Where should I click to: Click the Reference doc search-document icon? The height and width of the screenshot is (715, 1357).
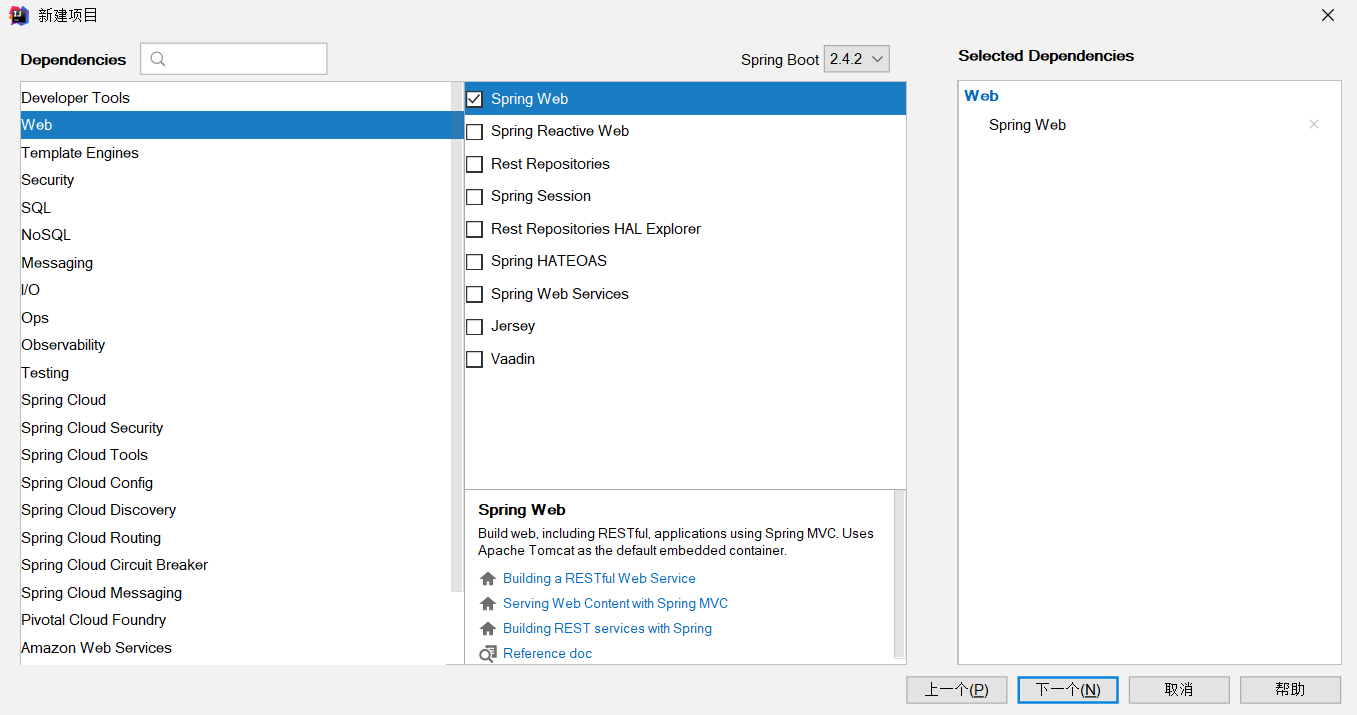click(x=488, y=654)
